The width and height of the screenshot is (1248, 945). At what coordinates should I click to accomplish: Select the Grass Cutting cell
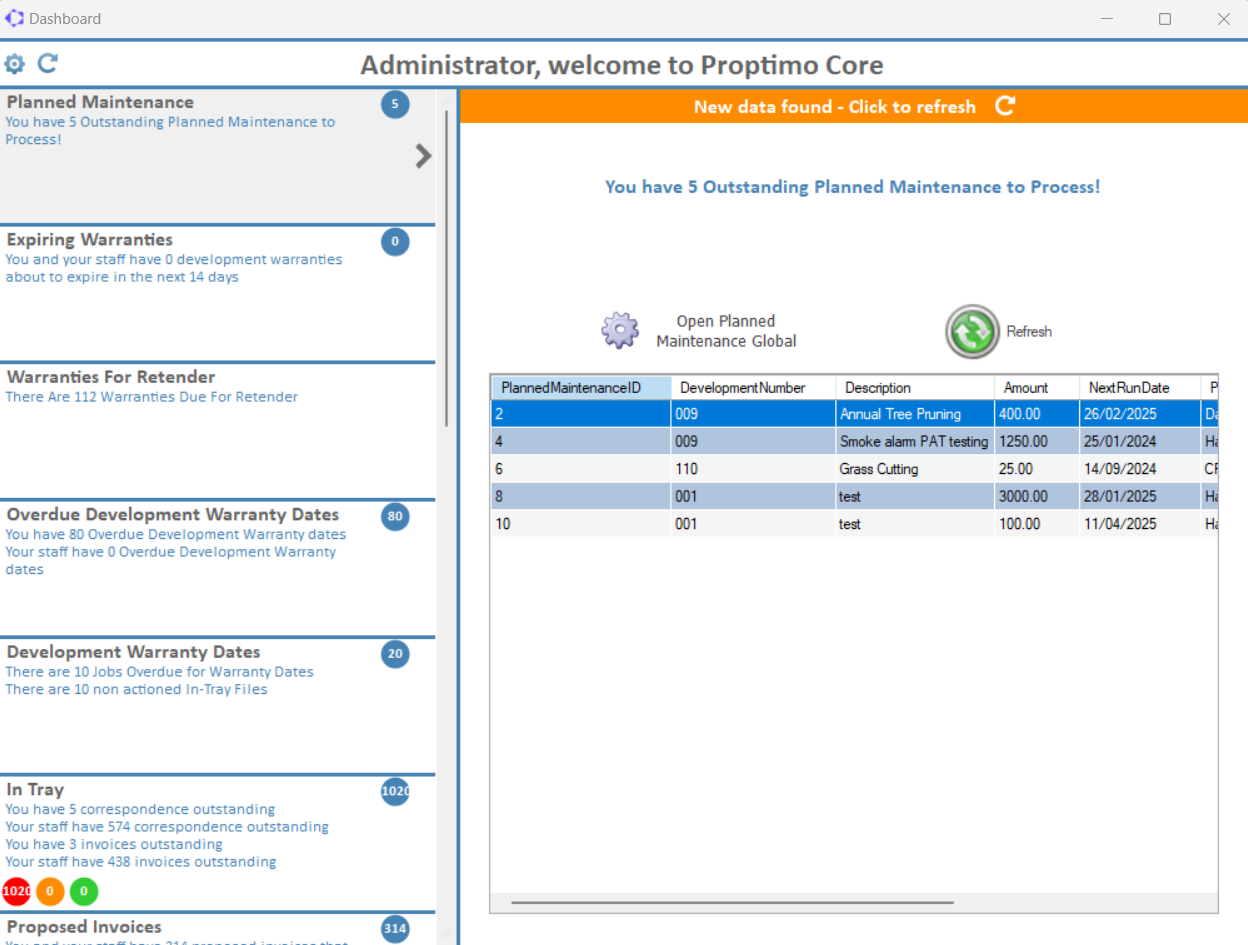coord(915,469)
